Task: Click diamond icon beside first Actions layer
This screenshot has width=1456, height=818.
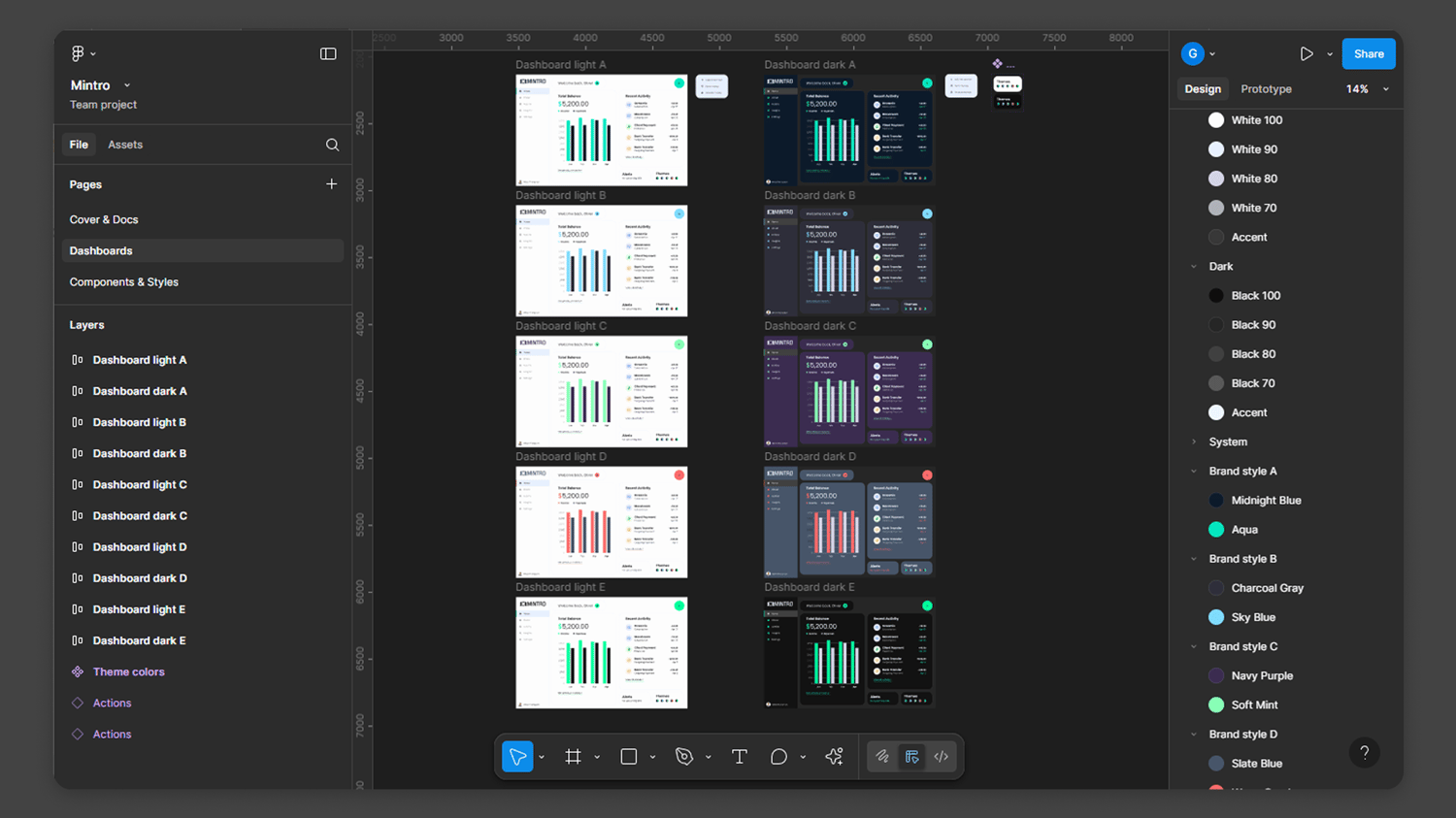Action: click(78, 703)
